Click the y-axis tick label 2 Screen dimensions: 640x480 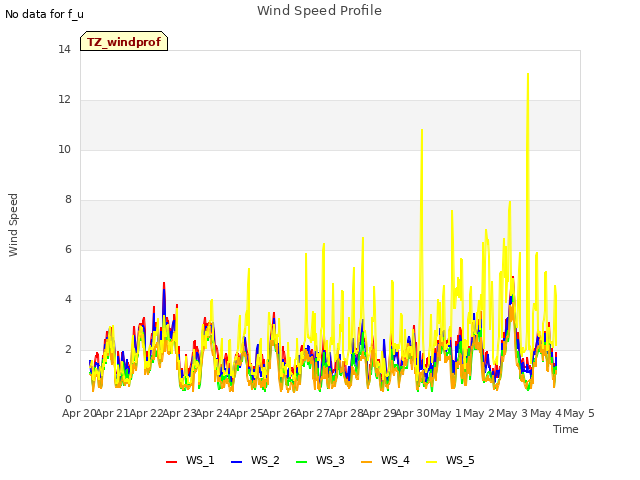[68, 350]
